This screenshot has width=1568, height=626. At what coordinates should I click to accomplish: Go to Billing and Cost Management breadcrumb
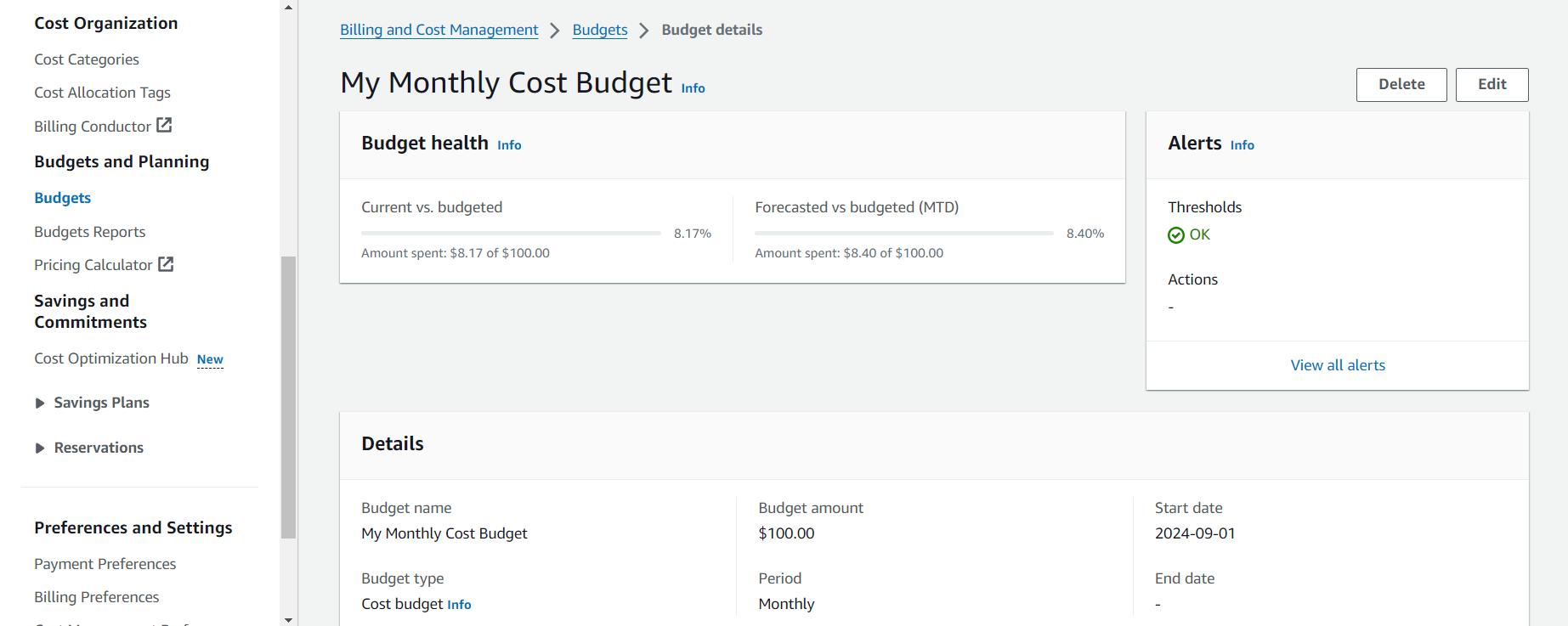(439, 30)
